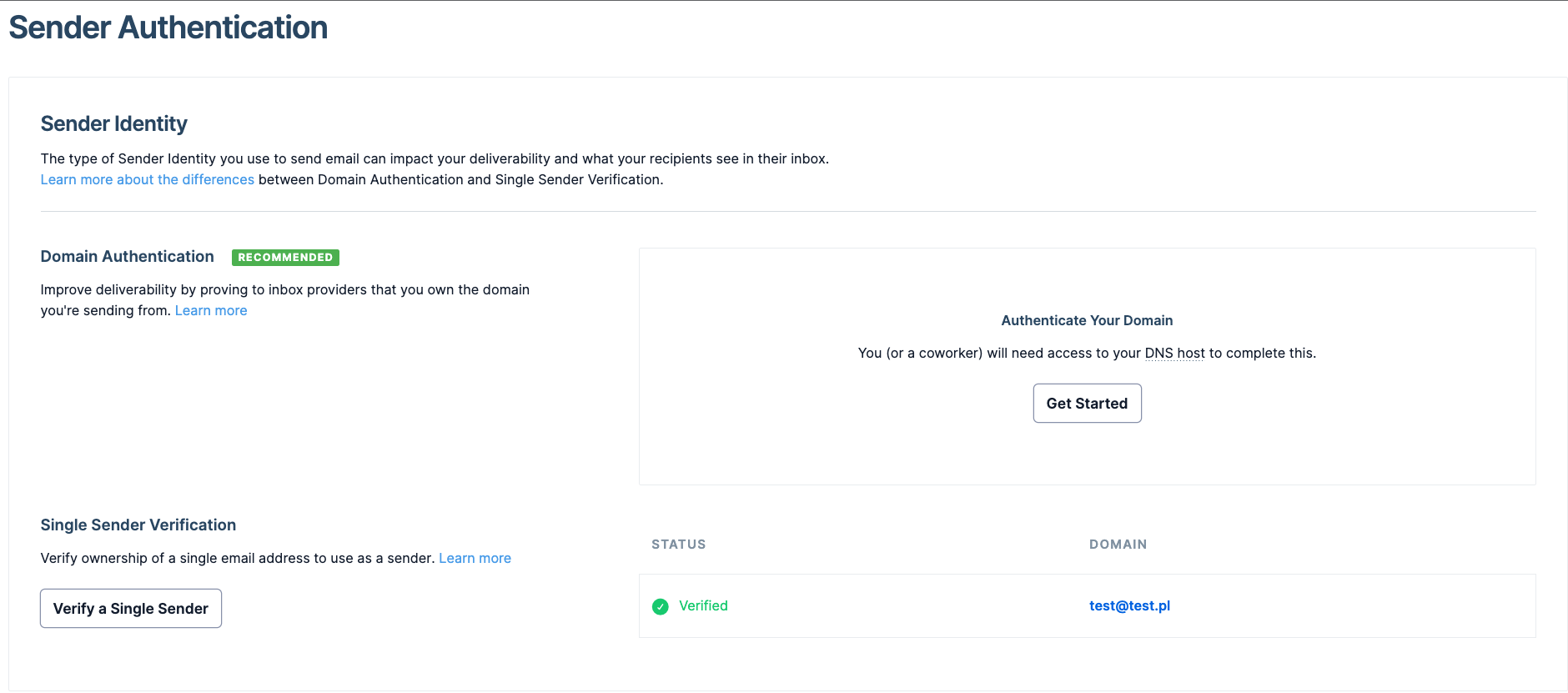
Task: Click the Authenticate Your Domain title
Action: point(1087,320)
